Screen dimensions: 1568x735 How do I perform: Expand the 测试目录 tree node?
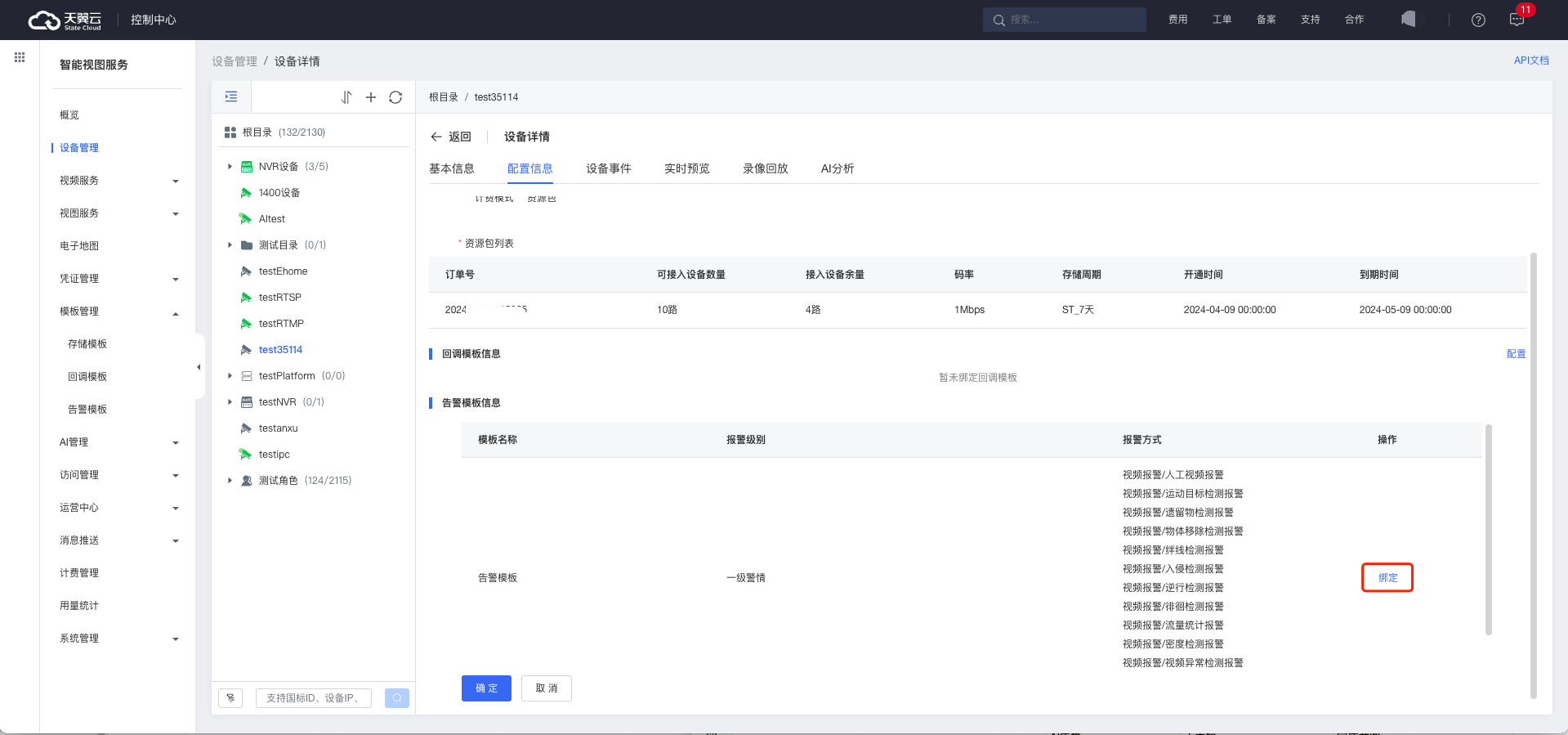pos(230,245)
